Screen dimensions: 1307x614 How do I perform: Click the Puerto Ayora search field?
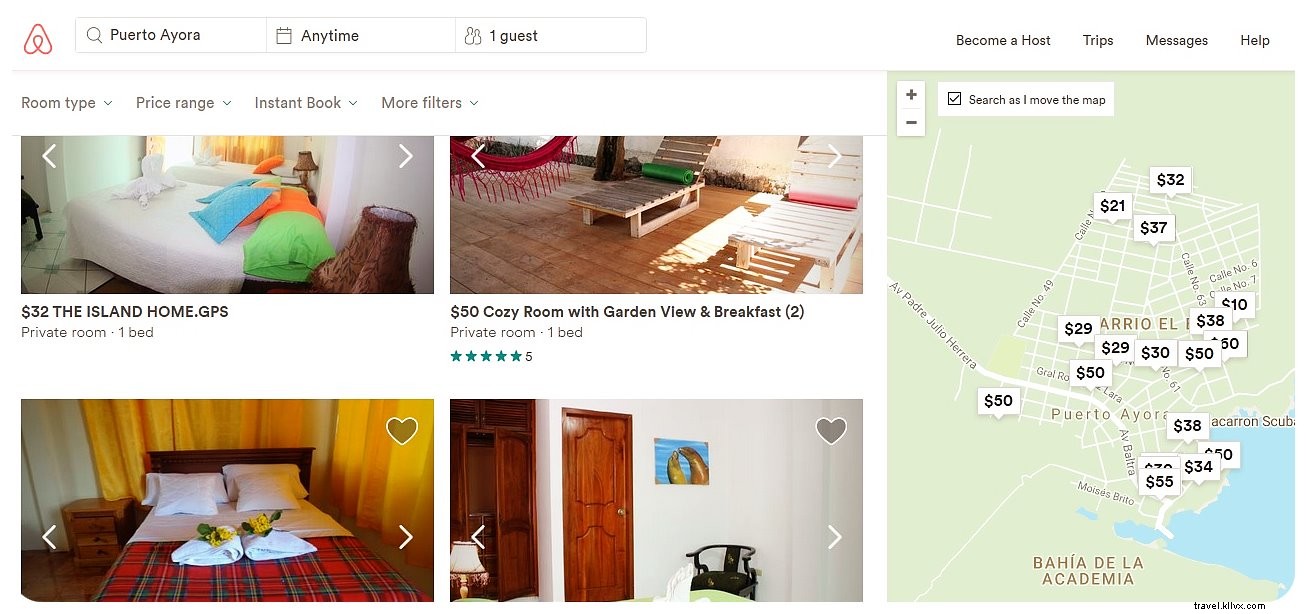tap(170, 35)
